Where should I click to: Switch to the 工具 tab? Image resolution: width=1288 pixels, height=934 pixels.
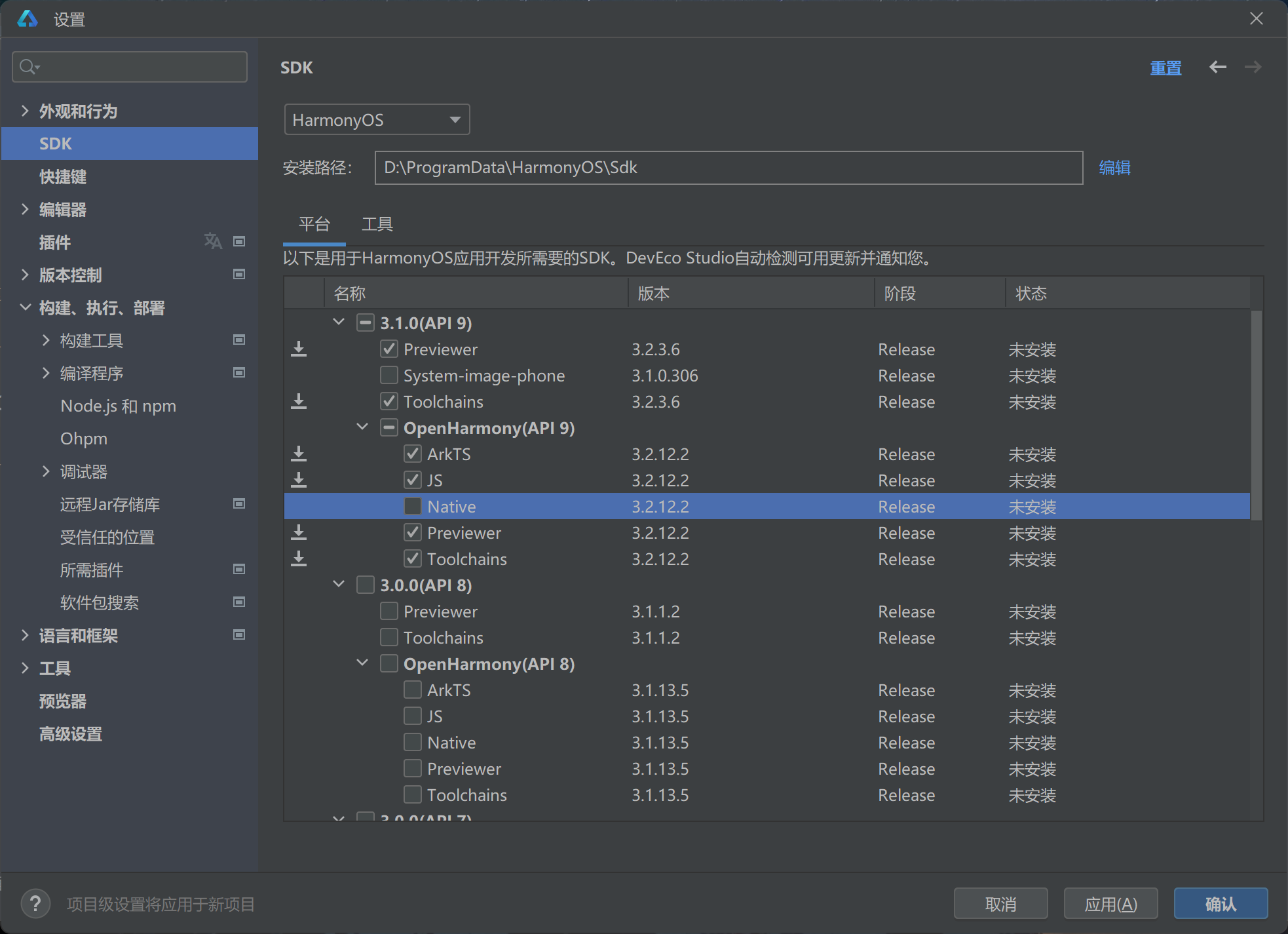click(x=377, y=224)
